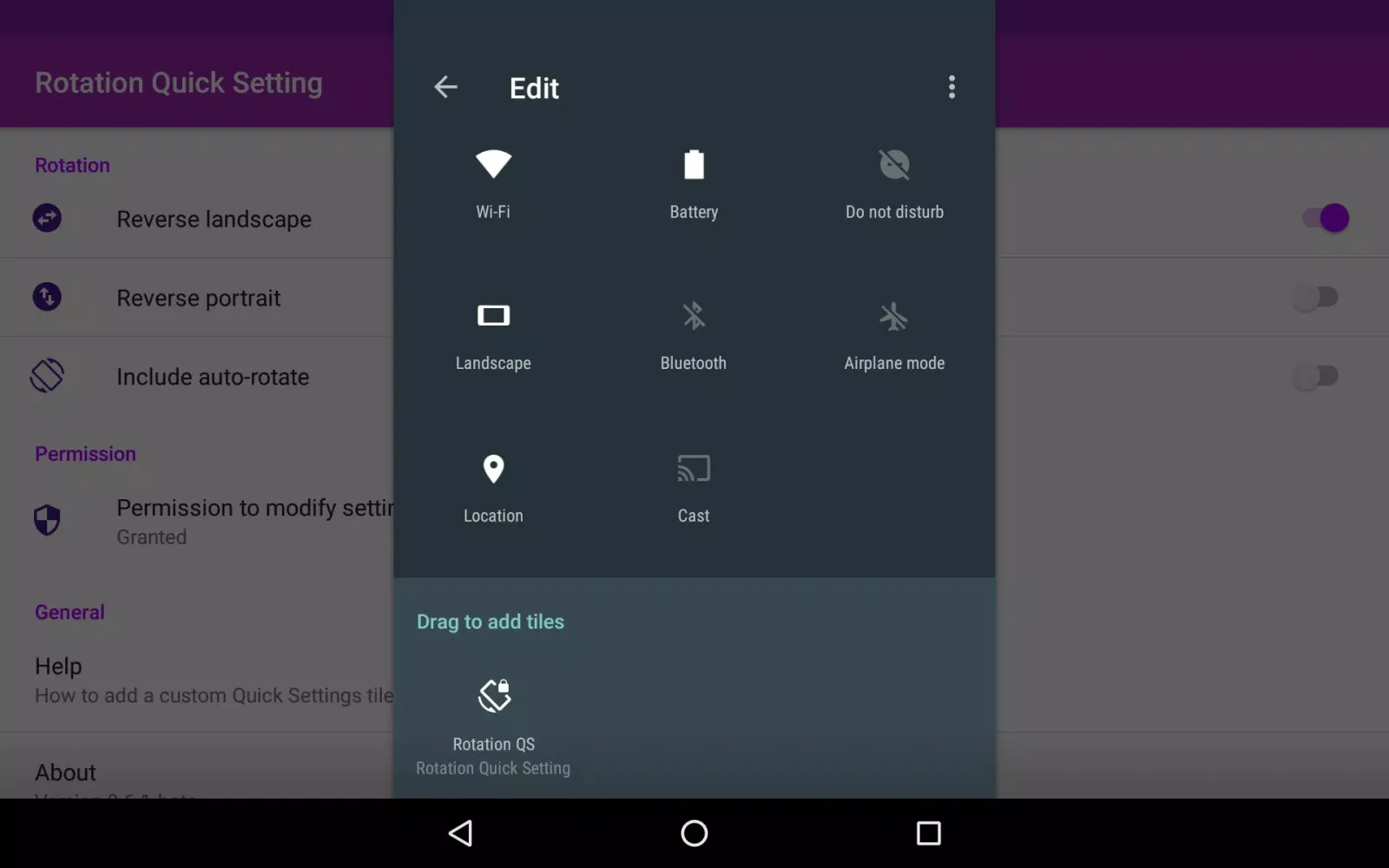
Task: Tap the Edit title text
Action: pyautogui.click(x=534, y=88)
